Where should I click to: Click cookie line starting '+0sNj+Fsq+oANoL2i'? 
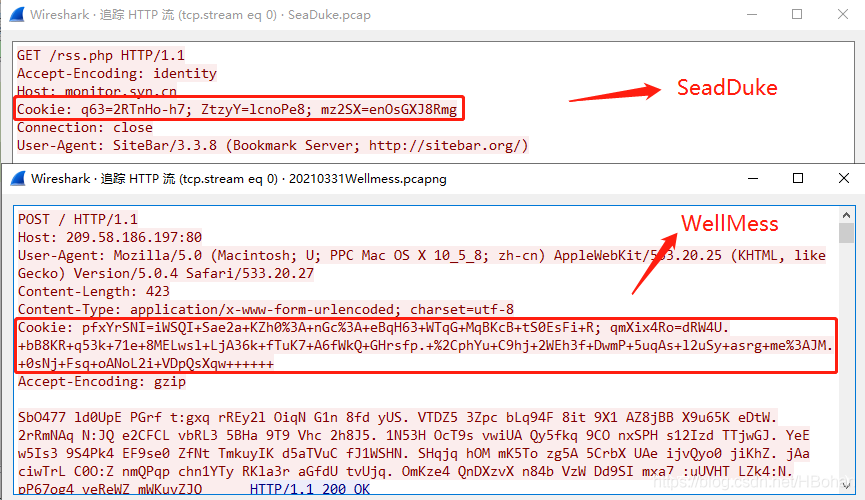[x=146, y=364]
